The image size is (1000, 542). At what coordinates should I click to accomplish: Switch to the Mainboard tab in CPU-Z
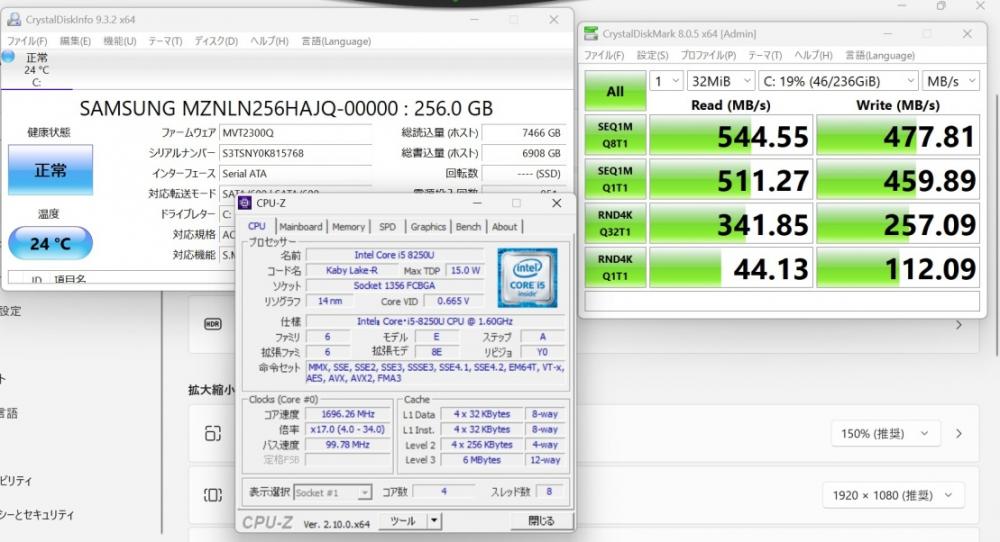(x=300, y=226)
